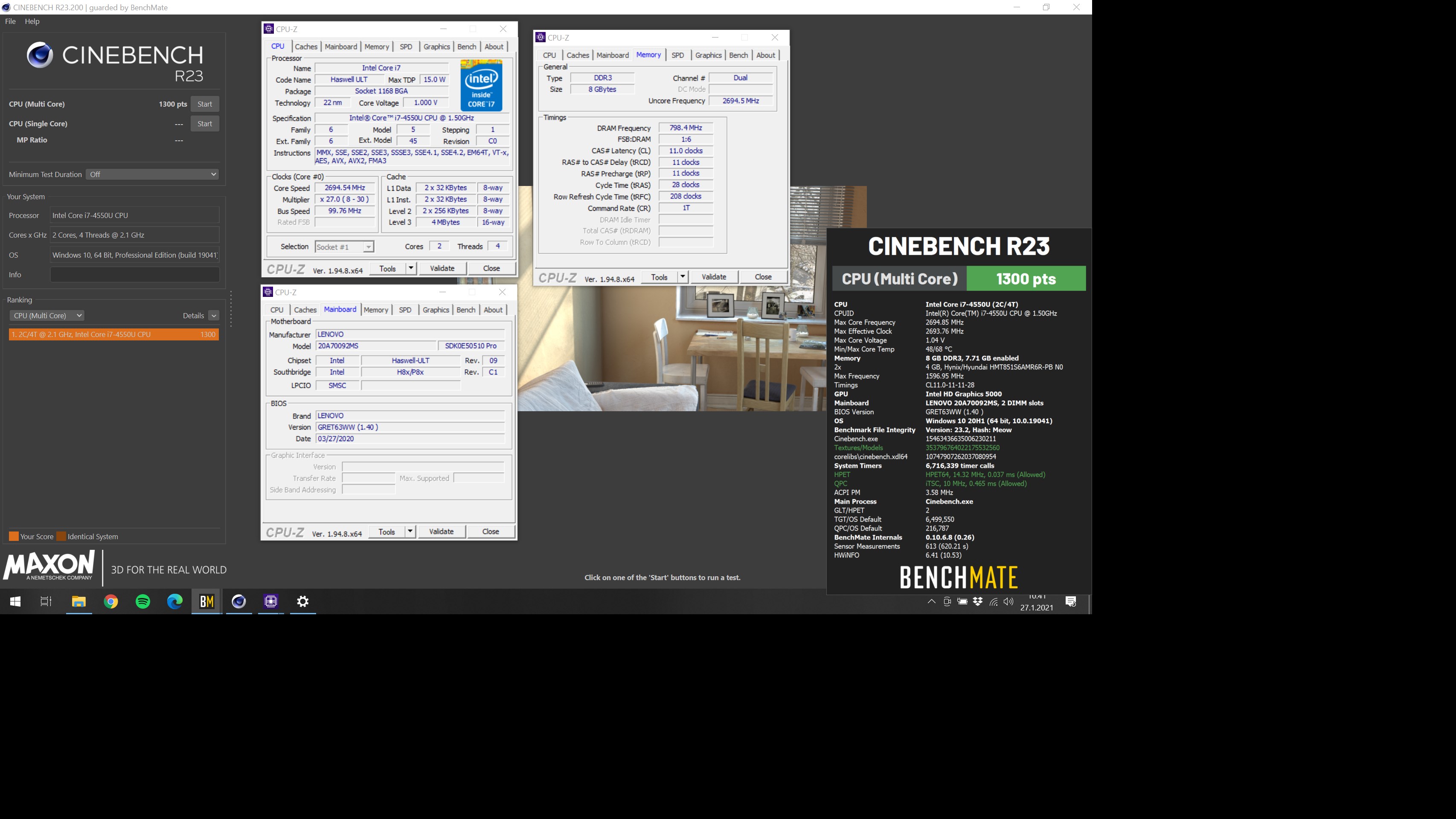Open Minimum Test Duration dropdown
1456x819 pixels.
click(x=152, y=174)
